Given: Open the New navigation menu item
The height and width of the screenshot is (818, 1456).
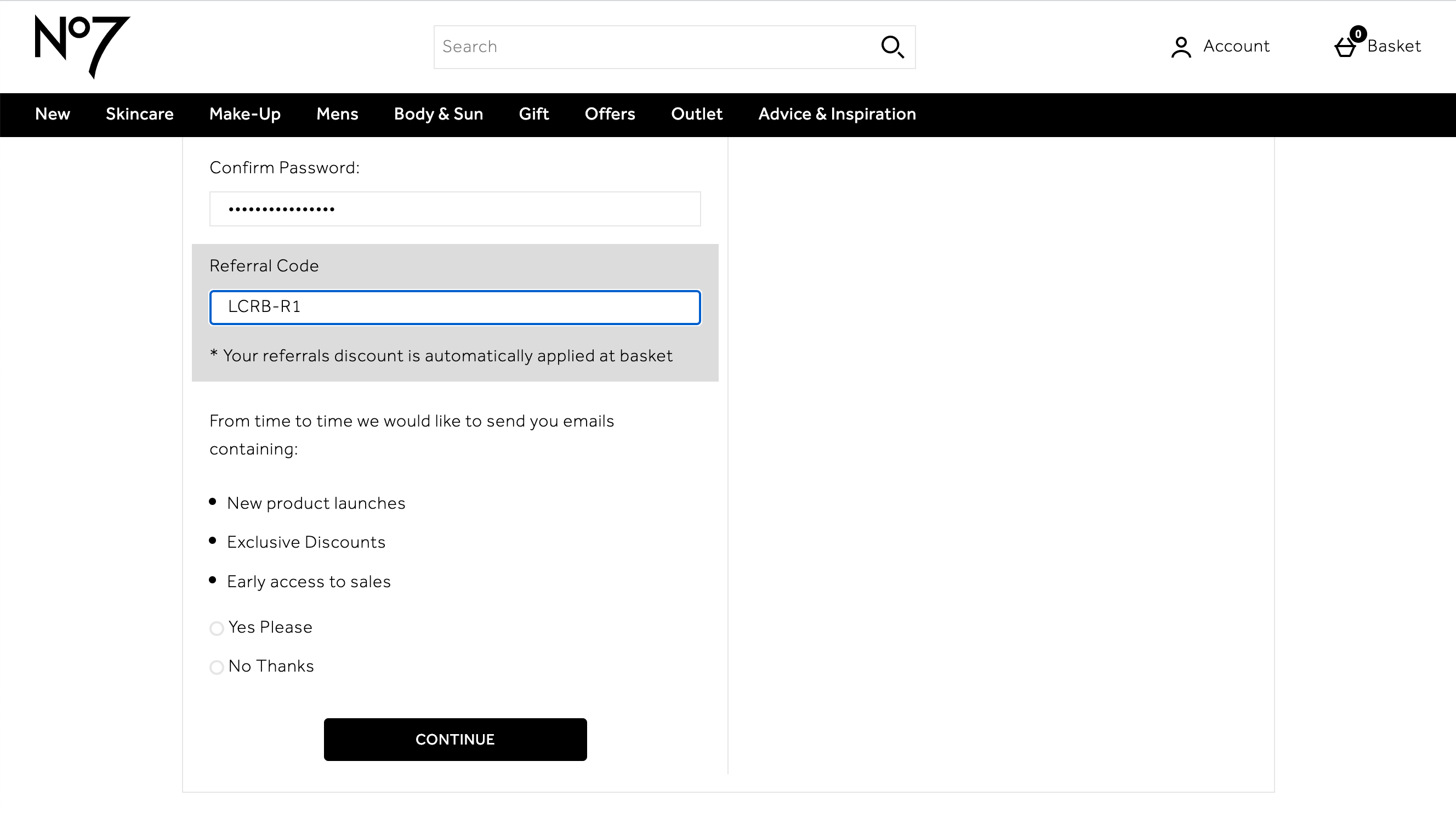Looking at the screenshot, I should coord(52,114).
